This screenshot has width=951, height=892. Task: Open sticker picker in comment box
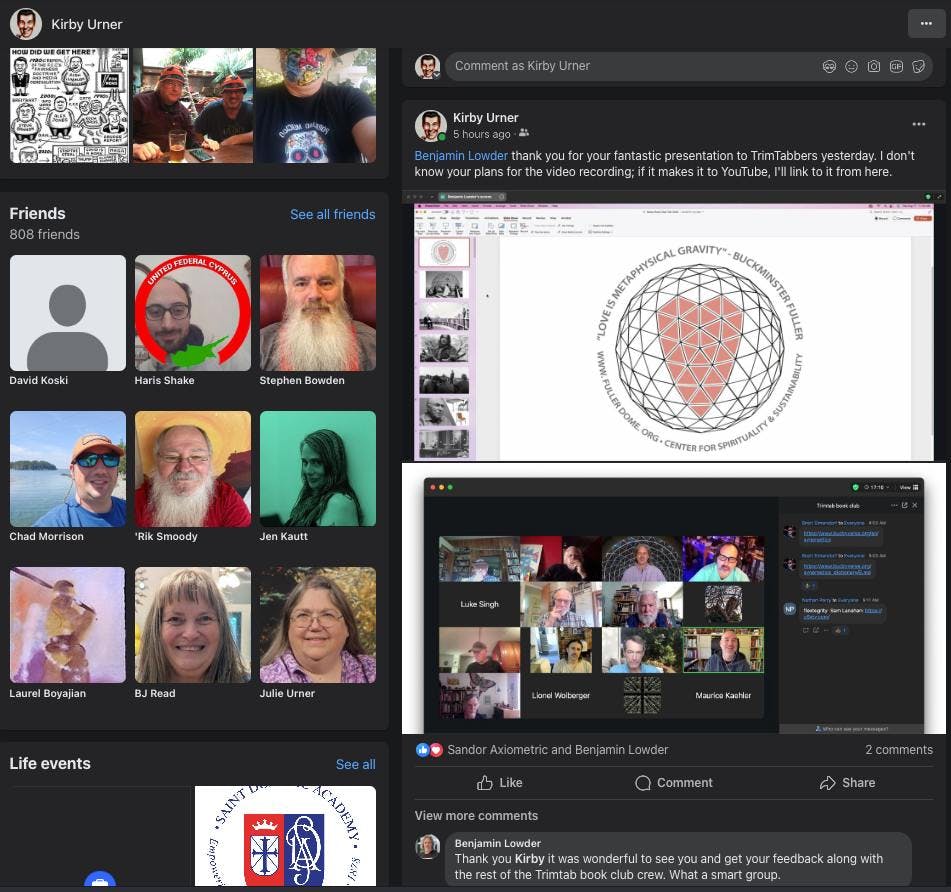click(918, 67)
